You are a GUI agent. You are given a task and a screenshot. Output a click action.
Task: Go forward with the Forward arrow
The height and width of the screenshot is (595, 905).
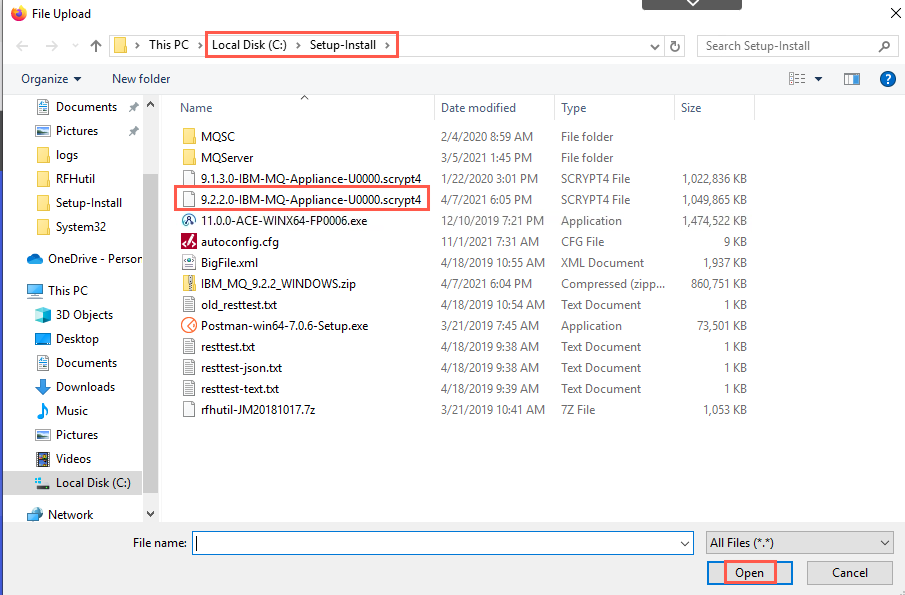click(51, 46)
